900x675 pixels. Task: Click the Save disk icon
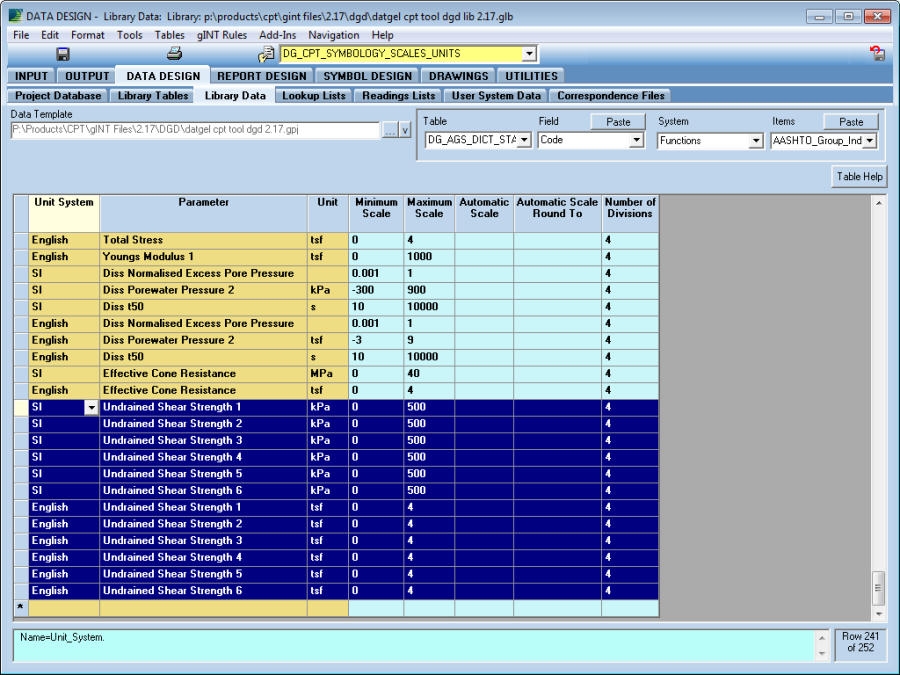[63, 54]
